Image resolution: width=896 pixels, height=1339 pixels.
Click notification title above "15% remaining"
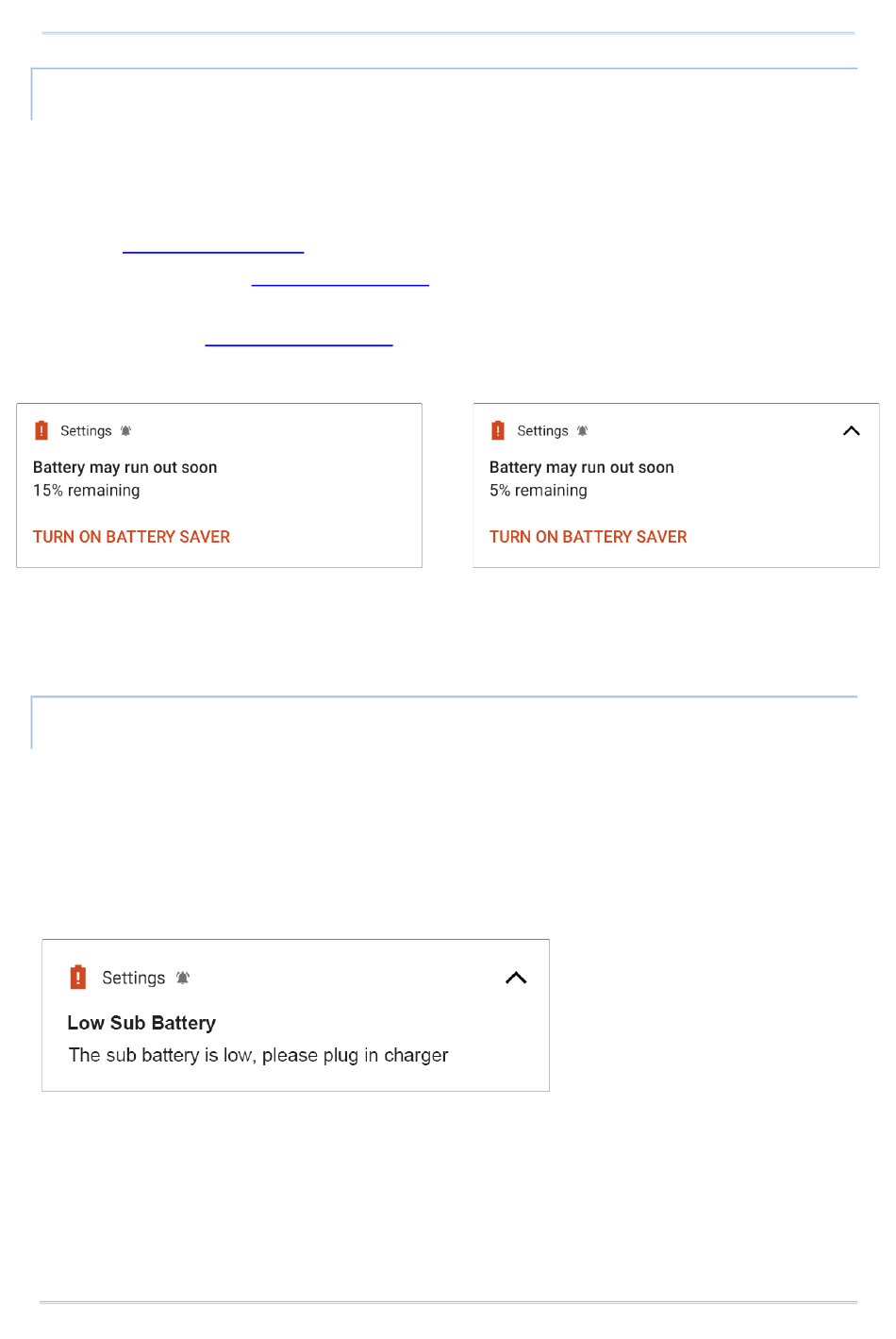(x=125, y=467)
